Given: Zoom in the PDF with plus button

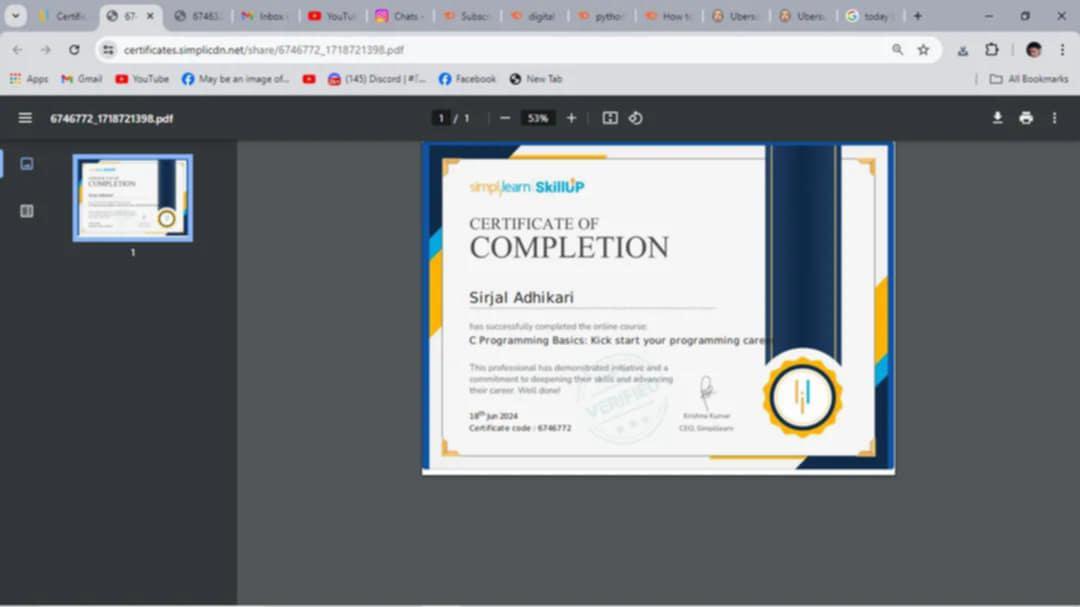Looking at the screenshot, I should (571, 118).
